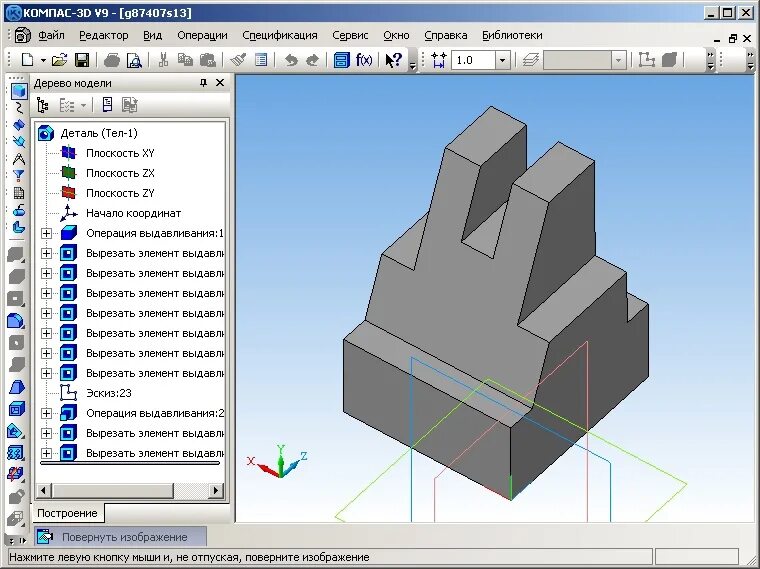Click the Paste icon in the toolbar
Image resolution: width=760 pixels, height=569 pixels.
[207, 60]
